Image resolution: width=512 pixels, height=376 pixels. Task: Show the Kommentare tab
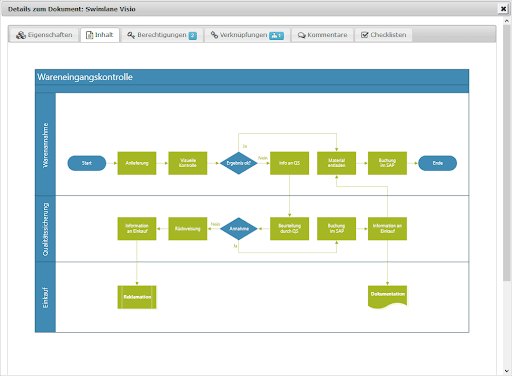click(322, 35)
